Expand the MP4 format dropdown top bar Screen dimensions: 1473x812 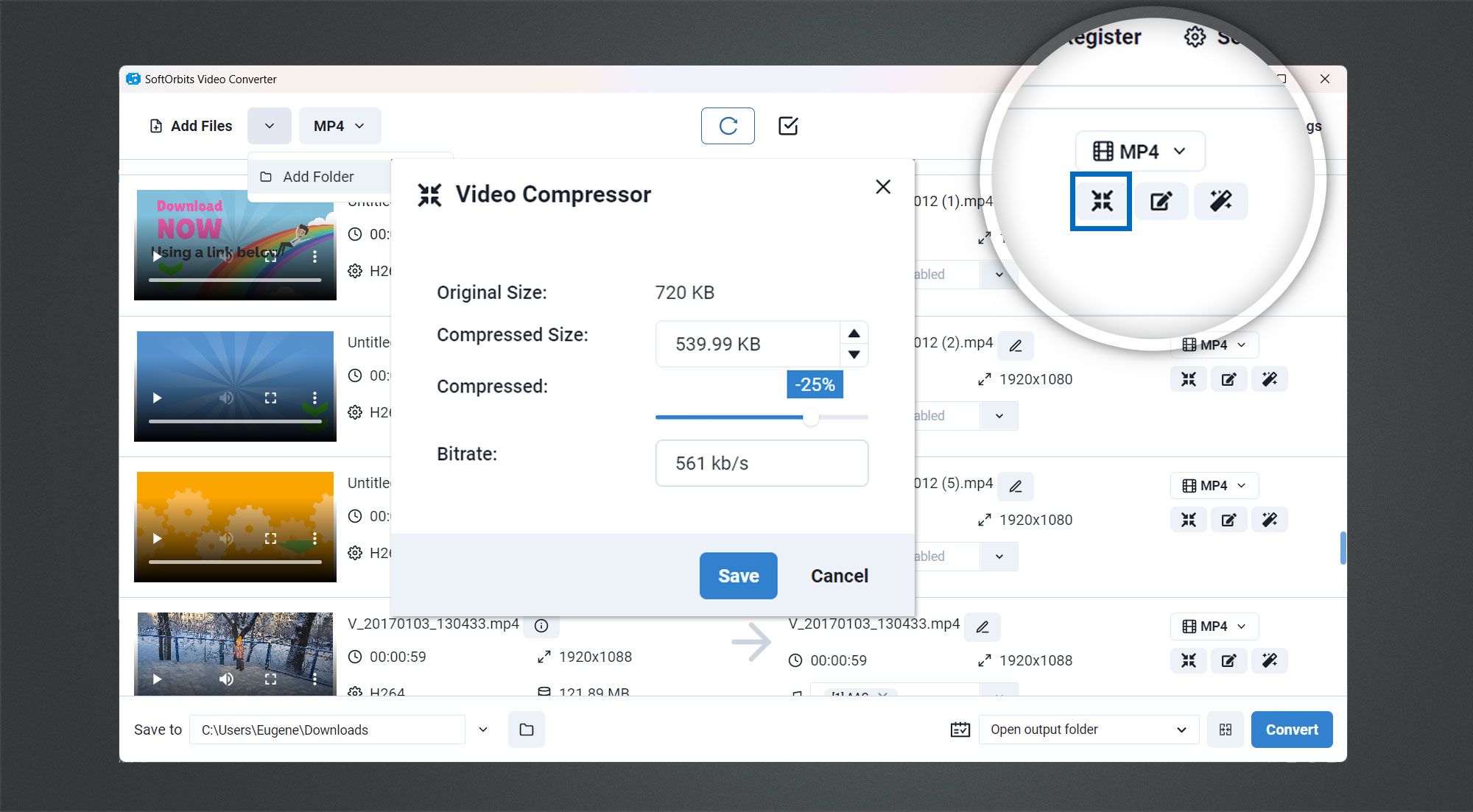339,125
